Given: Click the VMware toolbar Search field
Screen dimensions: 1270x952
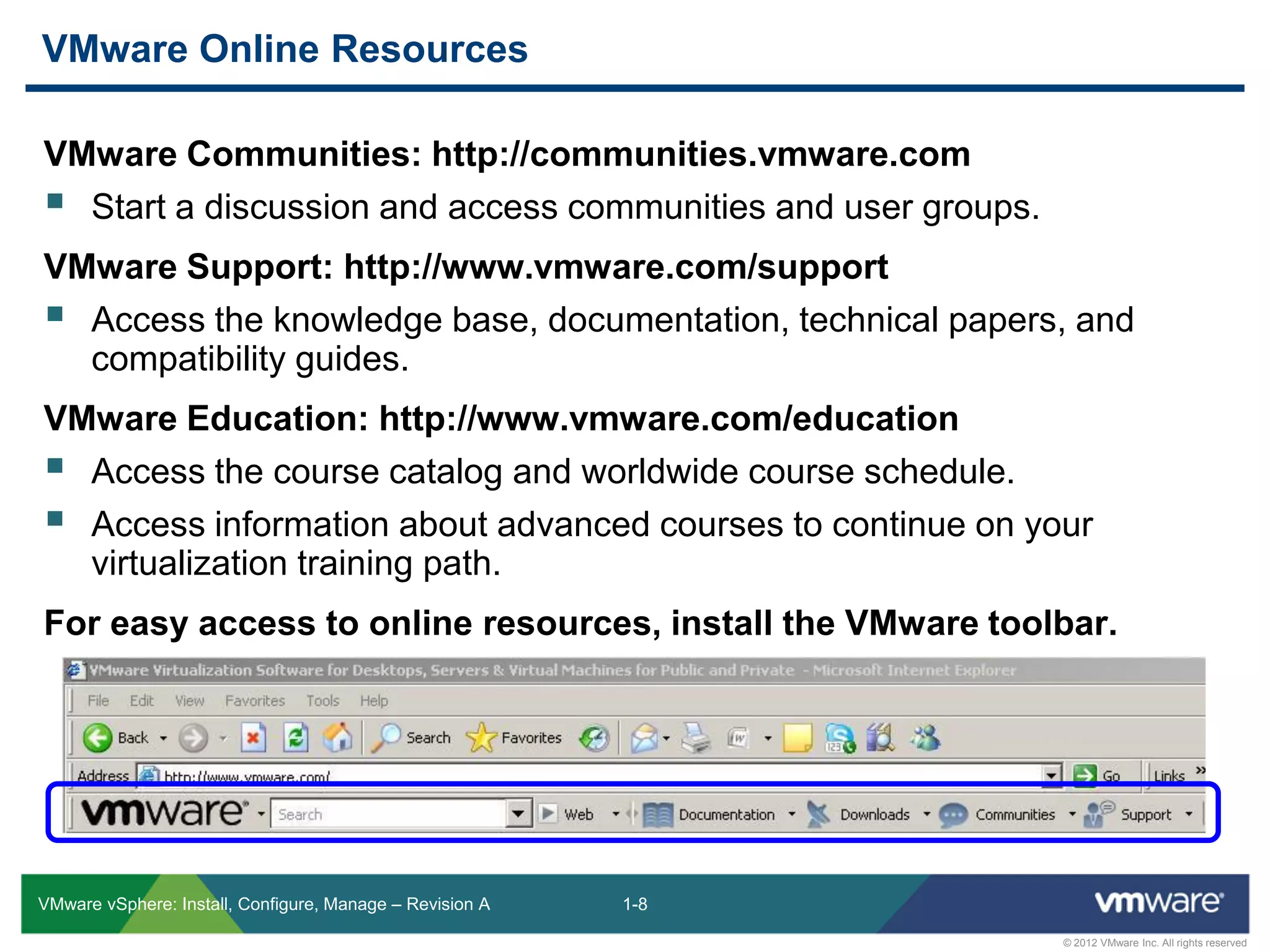Looking at the screenshot, I should click(x=389, y=814).
